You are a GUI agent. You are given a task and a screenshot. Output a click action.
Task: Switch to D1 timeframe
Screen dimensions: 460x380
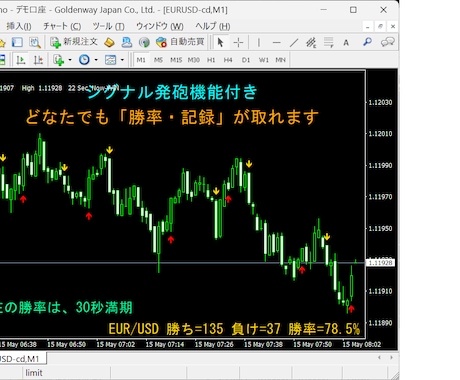click(x=246, y=60)
